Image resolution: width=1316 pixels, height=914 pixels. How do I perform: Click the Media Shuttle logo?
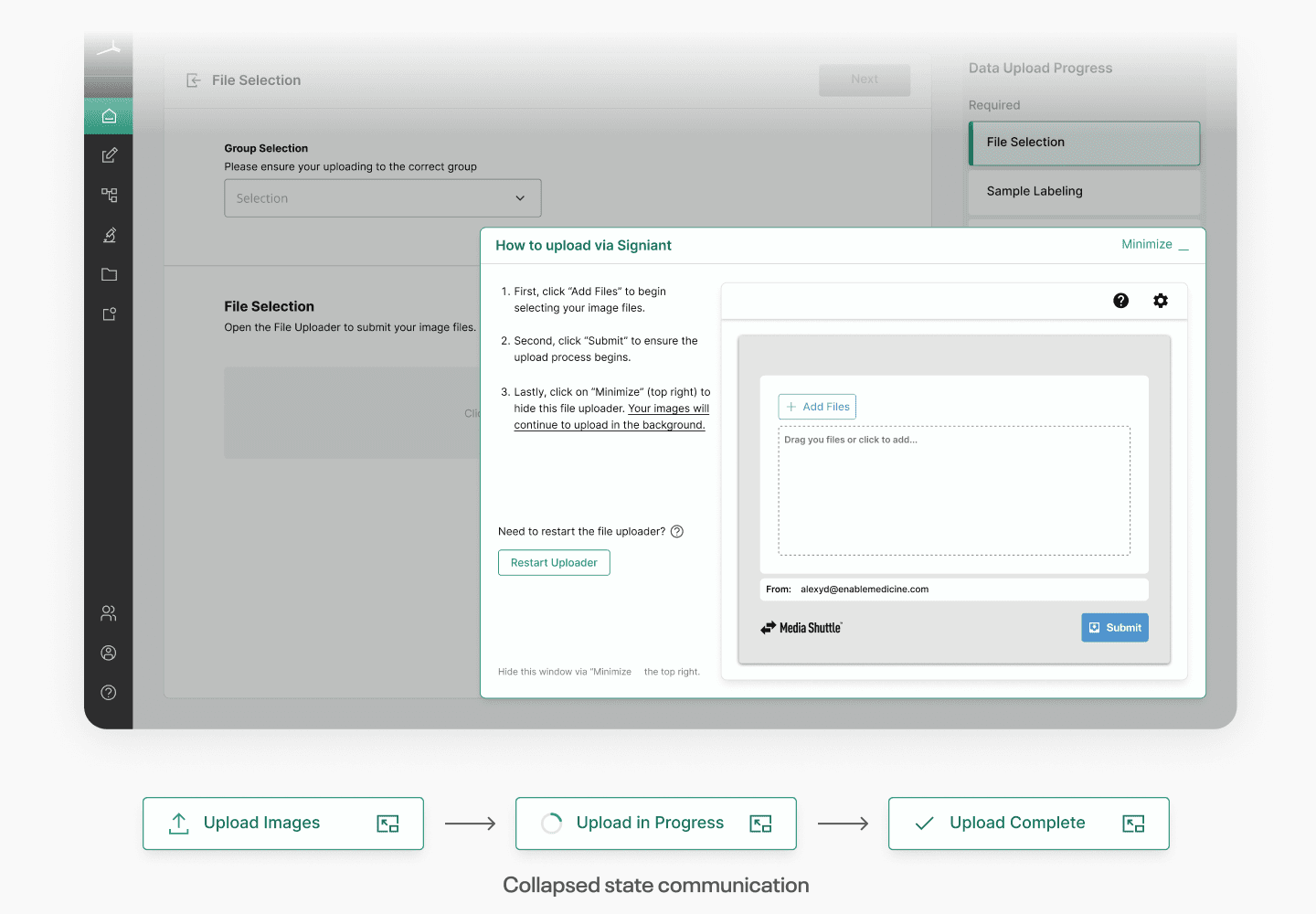coord(801,628)
